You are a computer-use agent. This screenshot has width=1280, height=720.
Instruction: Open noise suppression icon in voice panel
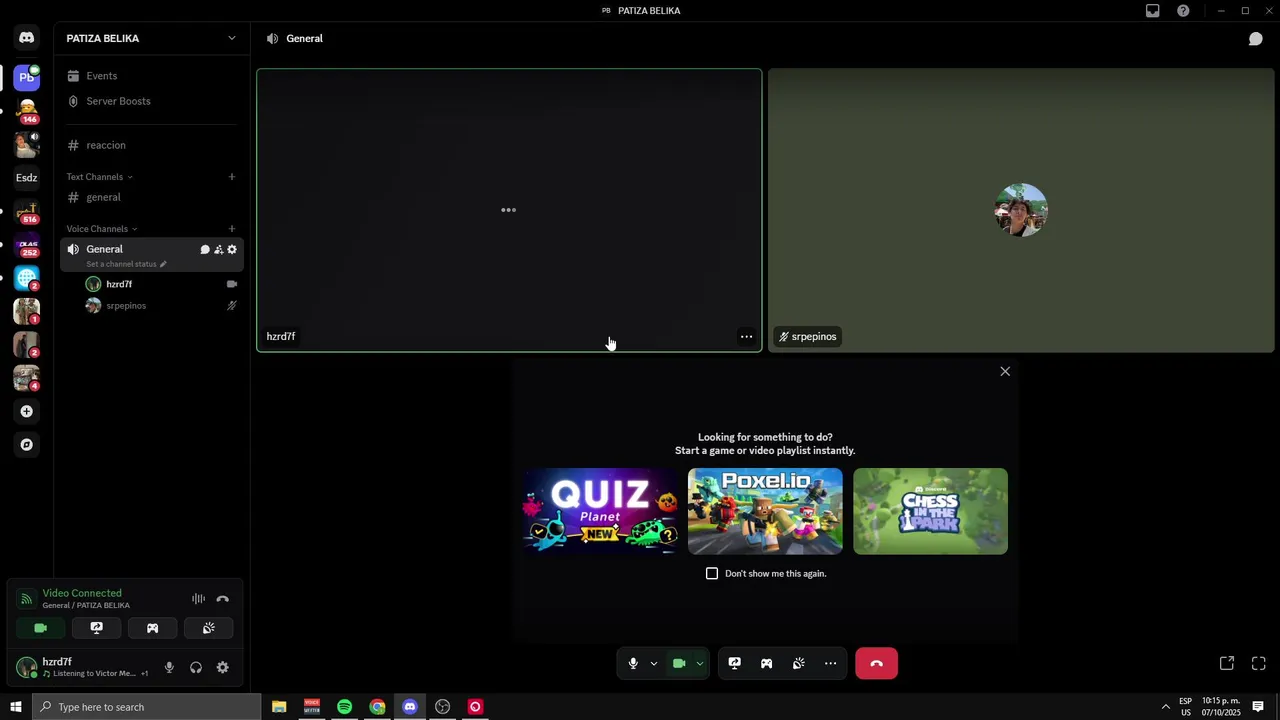(x=198, y=599)
